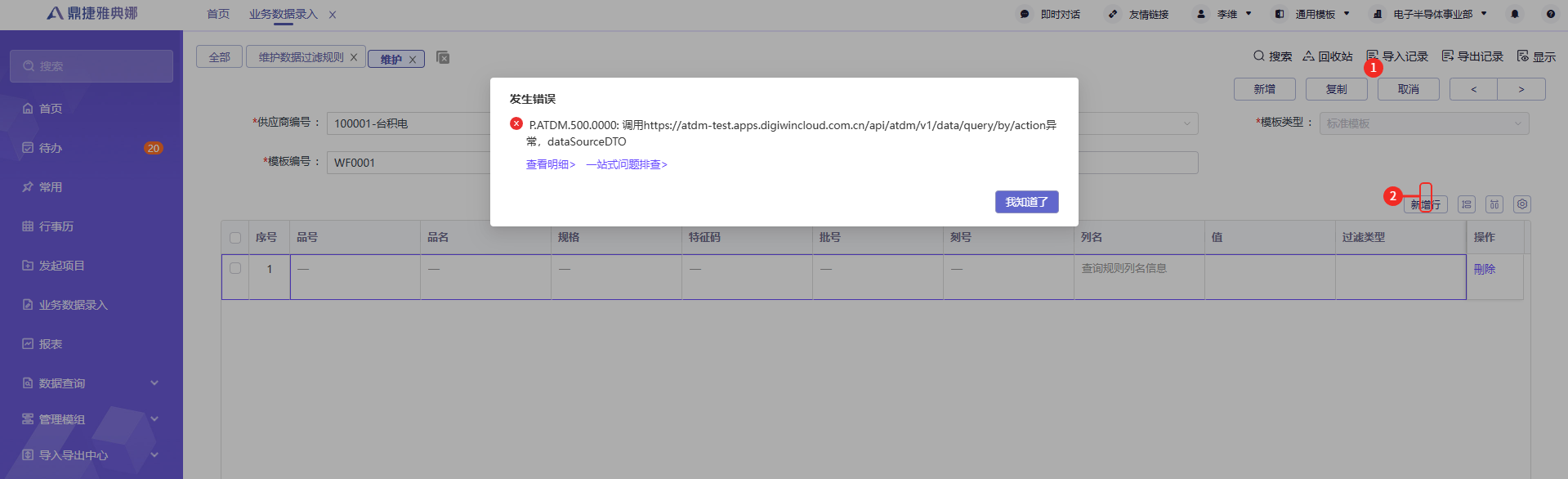Image resolution: width=1568 pixels, height=479 pixels.
Task: Click the 供应商编号 input field
Action: coord(409,123)
